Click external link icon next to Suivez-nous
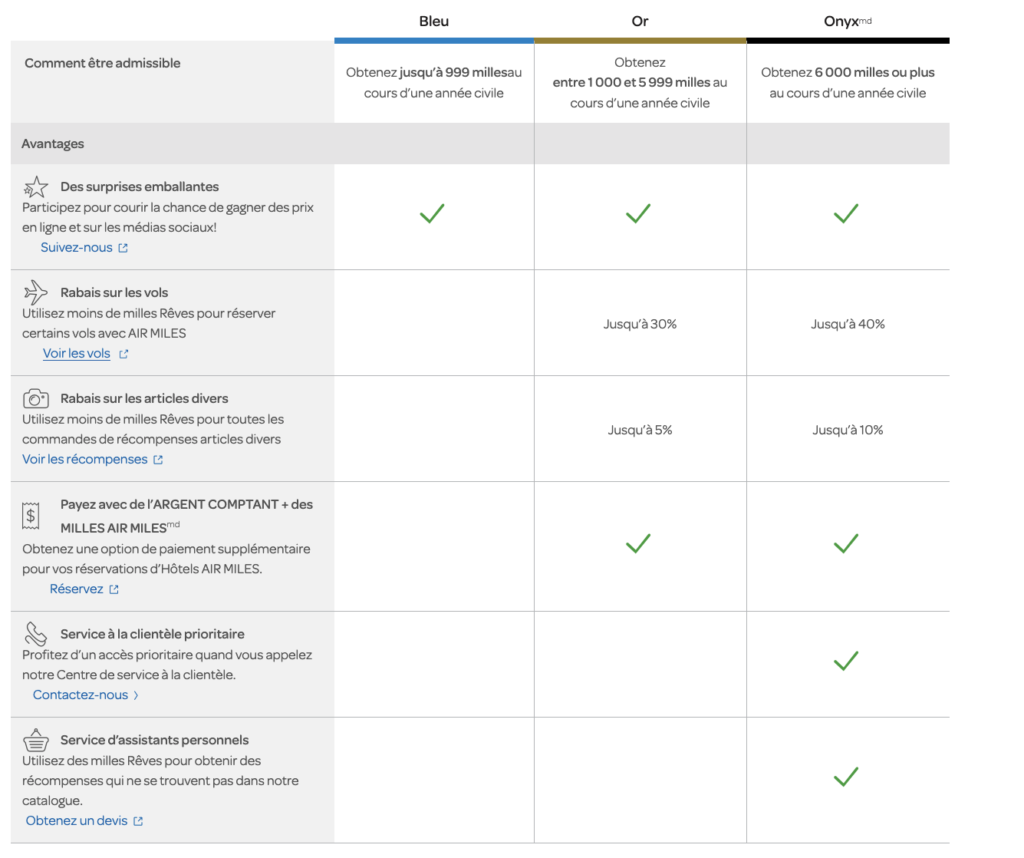Screen dimensions: 1024x858 [123, 248]
